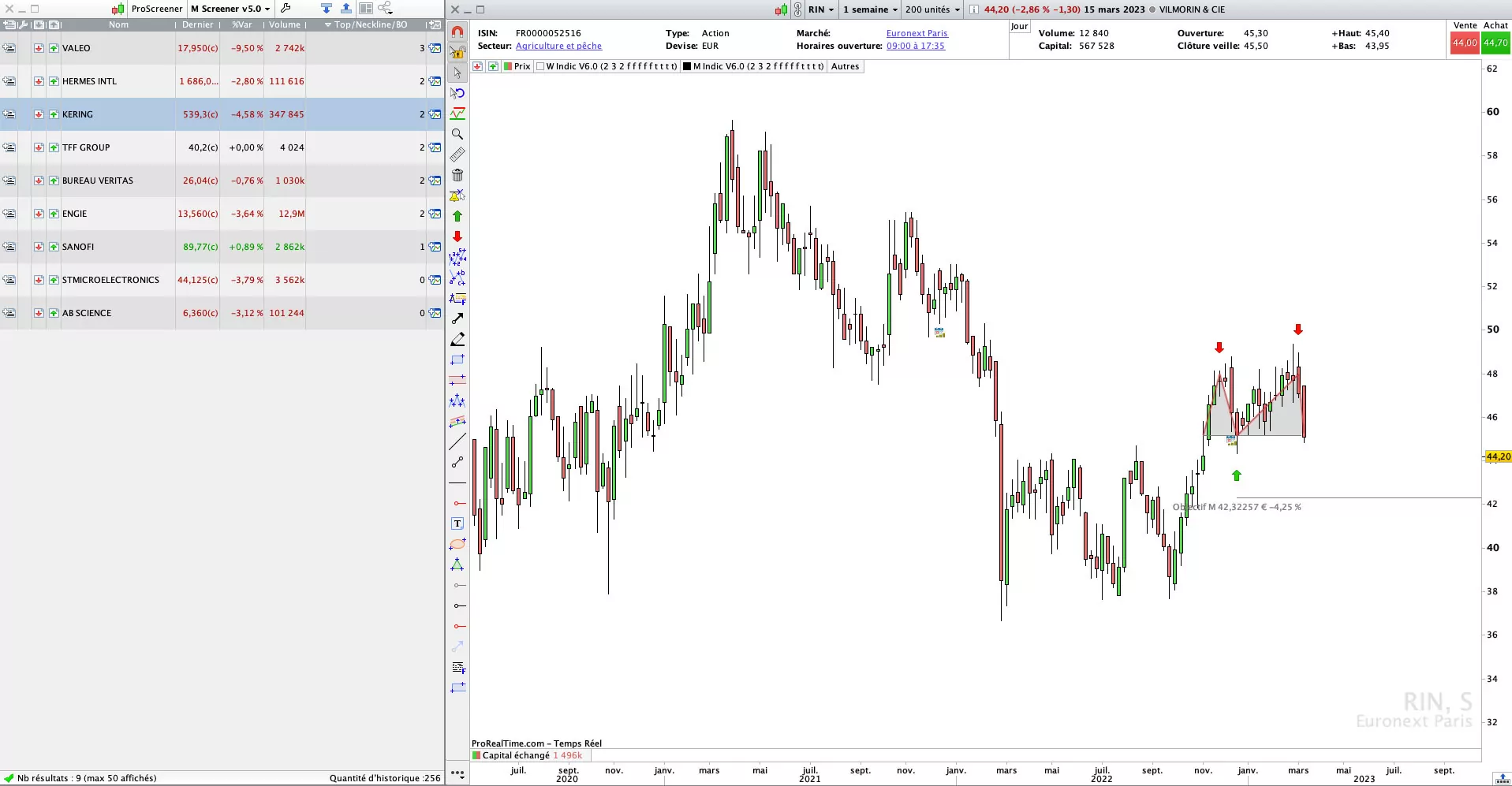The width and height of the screenshot is (1512, 786).
Task: Open the 1 semaine timeframe dropdown
Action: click(871, 9)
